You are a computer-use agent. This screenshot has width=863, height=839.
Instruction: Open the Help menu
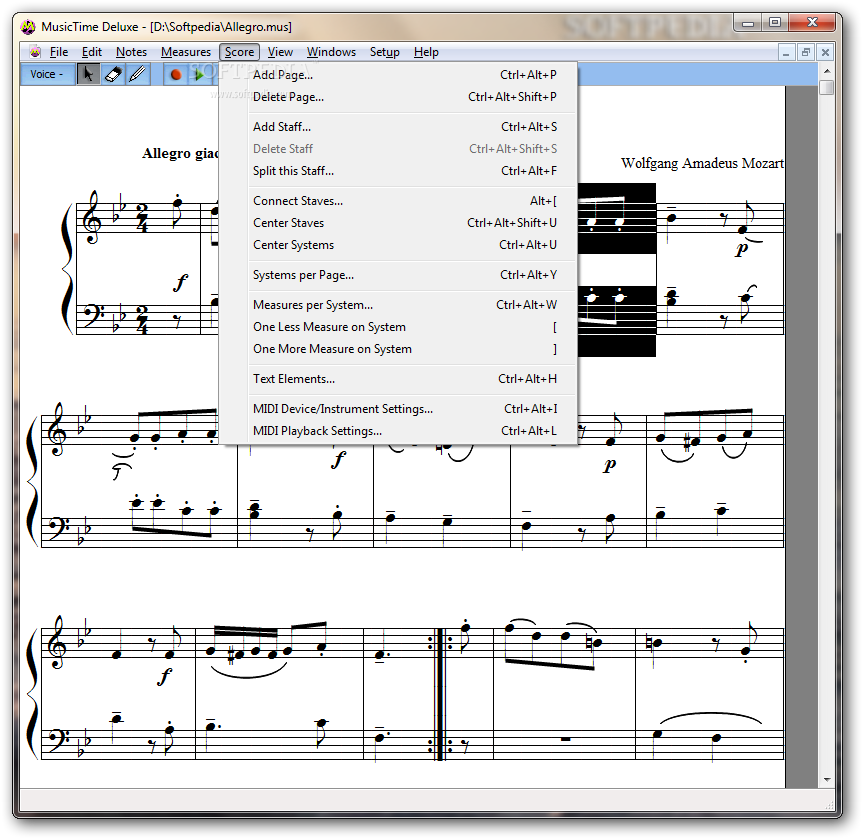click(426, 52)
